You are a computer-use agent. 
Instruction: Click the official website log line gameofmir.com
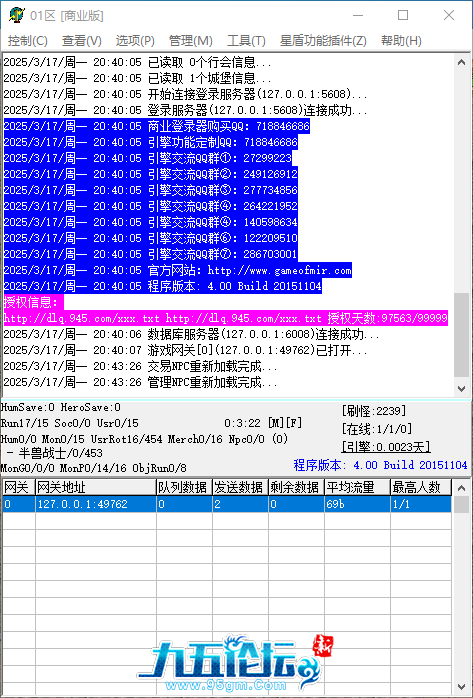(x=178, y=270)
